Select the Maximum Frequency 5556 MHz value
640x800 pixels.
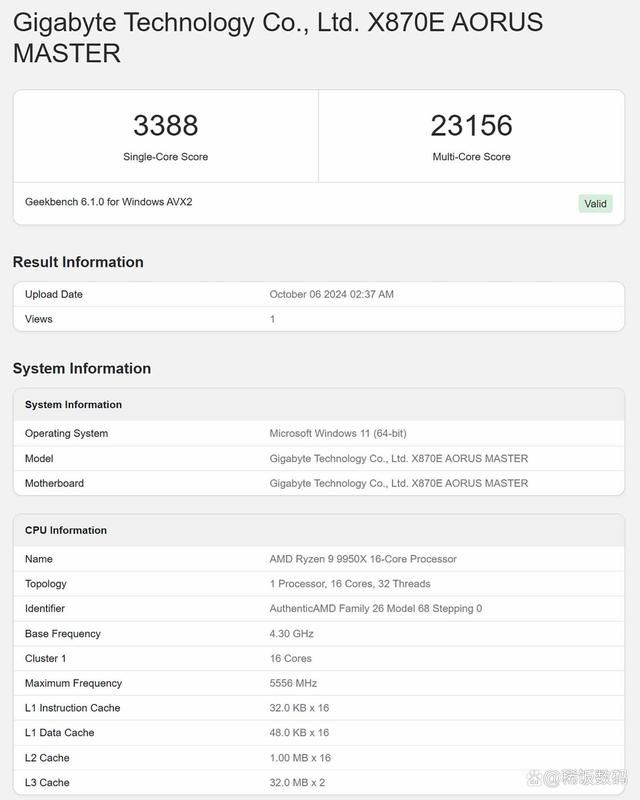point(293,683)
